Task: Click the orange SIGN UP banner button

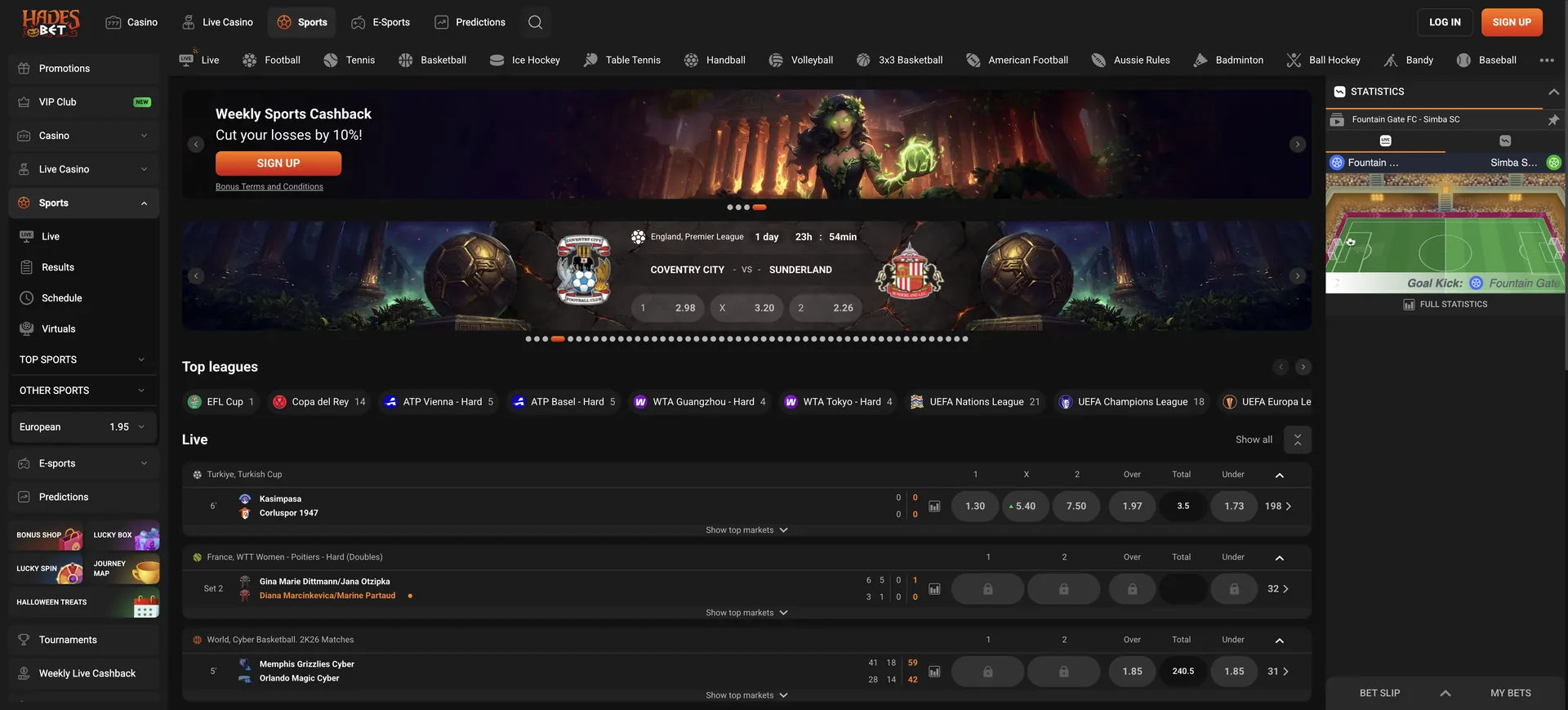Action: point(278,163)
